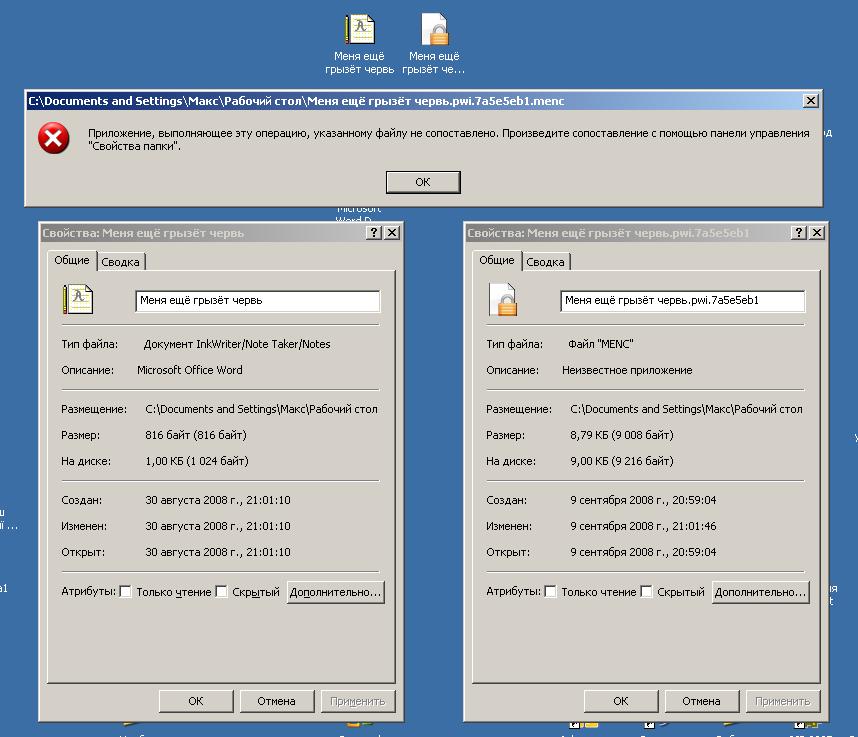Click the padlock file icon in right properties
The height and width of the screenshot is (737, 858).
(x=502, y=299)
